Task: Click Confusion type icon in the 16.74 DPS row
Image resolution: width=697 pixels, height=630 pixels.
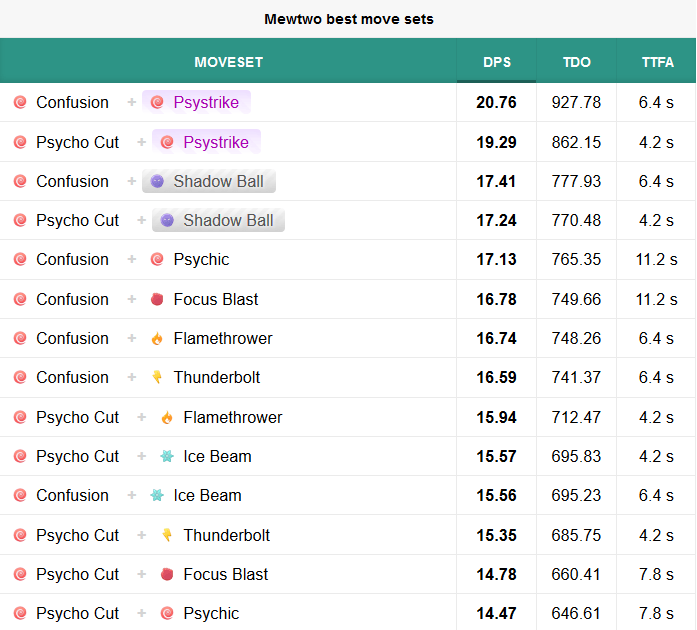Action: pos(20,339)
